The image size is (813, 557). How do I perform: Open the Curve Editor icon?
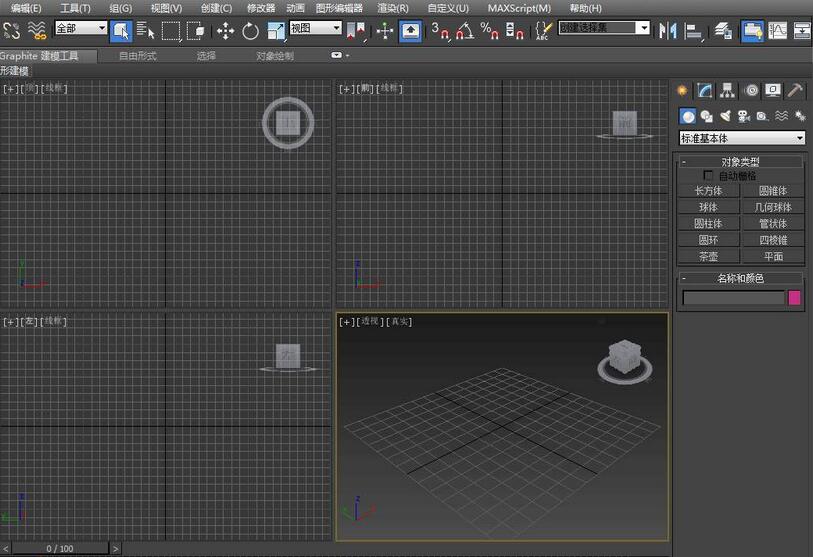coord(777,31)
